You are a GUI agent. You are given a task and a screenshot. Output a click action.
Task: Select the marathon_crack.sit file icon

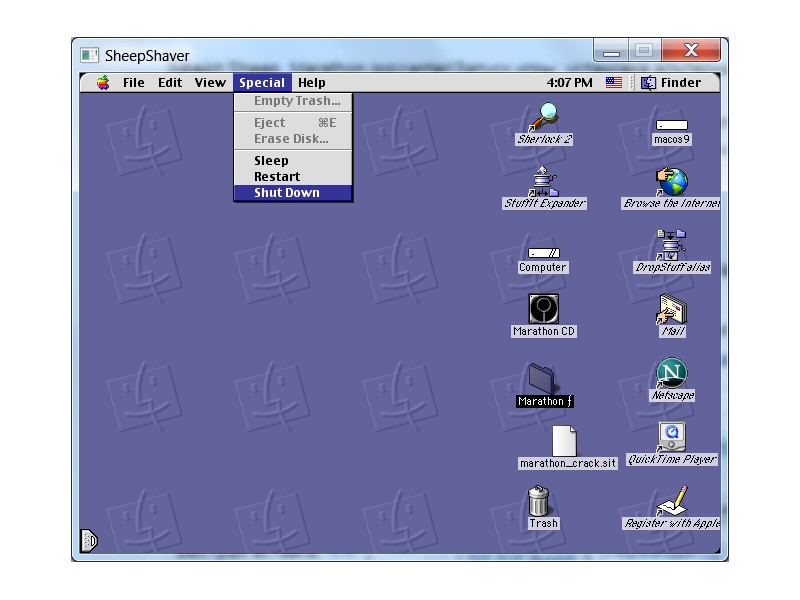pos(564,441)
